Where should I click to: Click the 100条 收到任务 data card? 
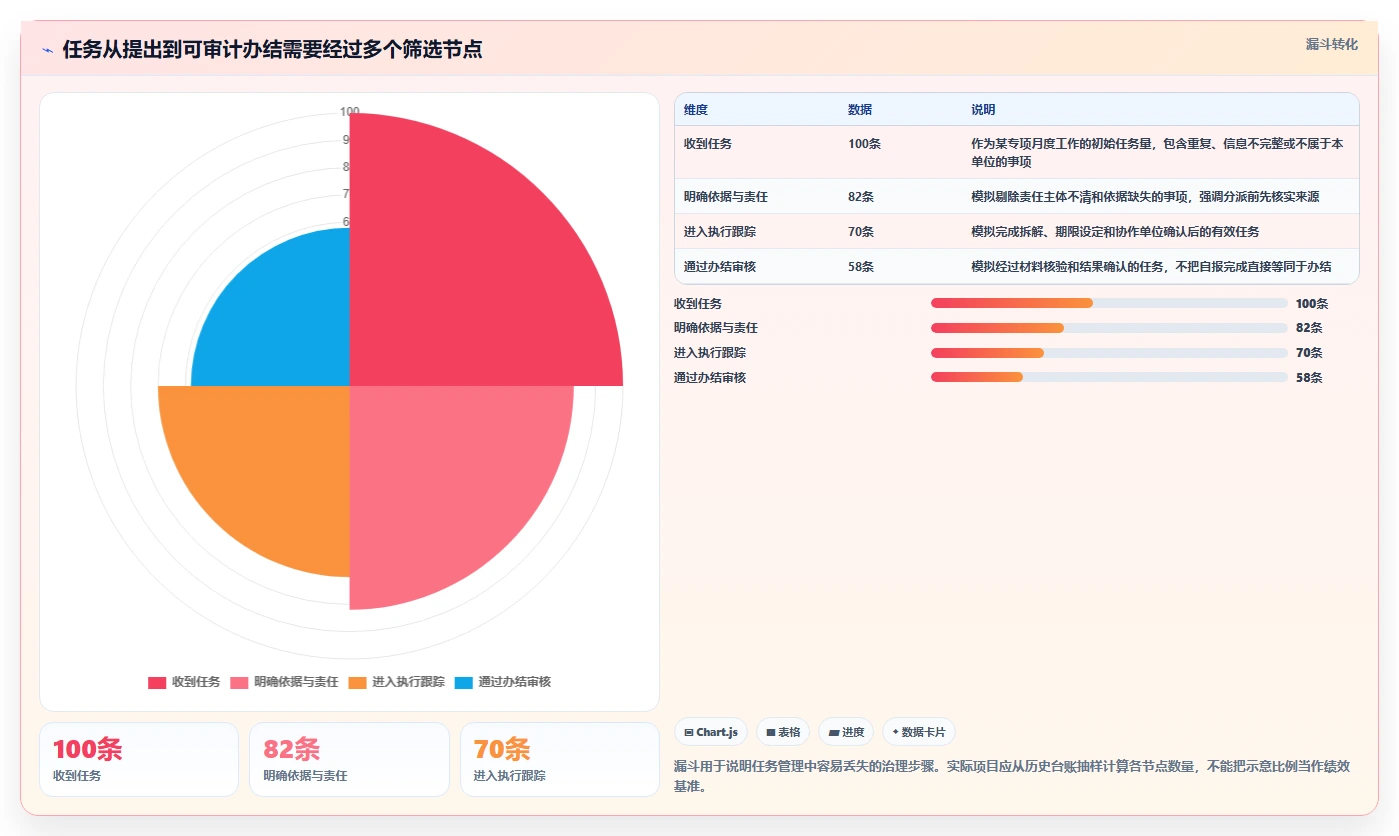coord(139,759)
